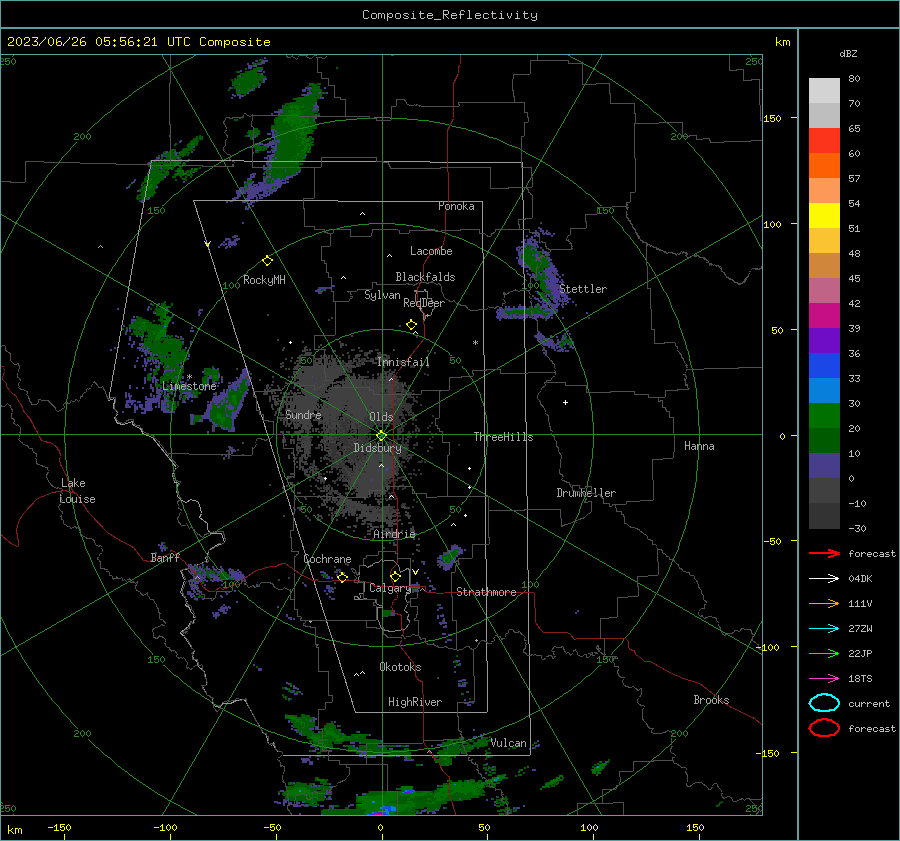This screenshot has height=841, width=900.
Task: Click the Olds city label
Action: pyautogui.click(x=381, y=417)
